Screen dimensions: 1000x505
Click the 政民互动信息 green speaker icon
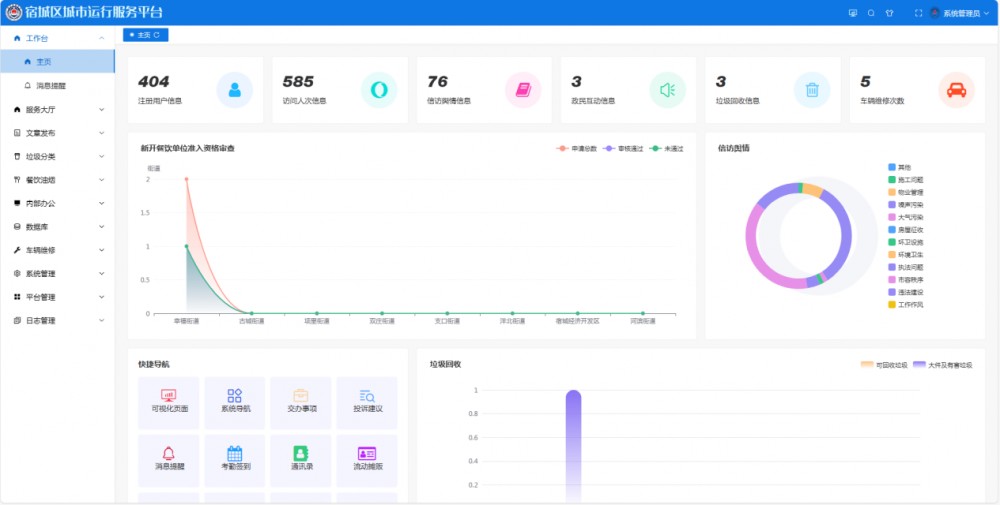tap(668, 90)
